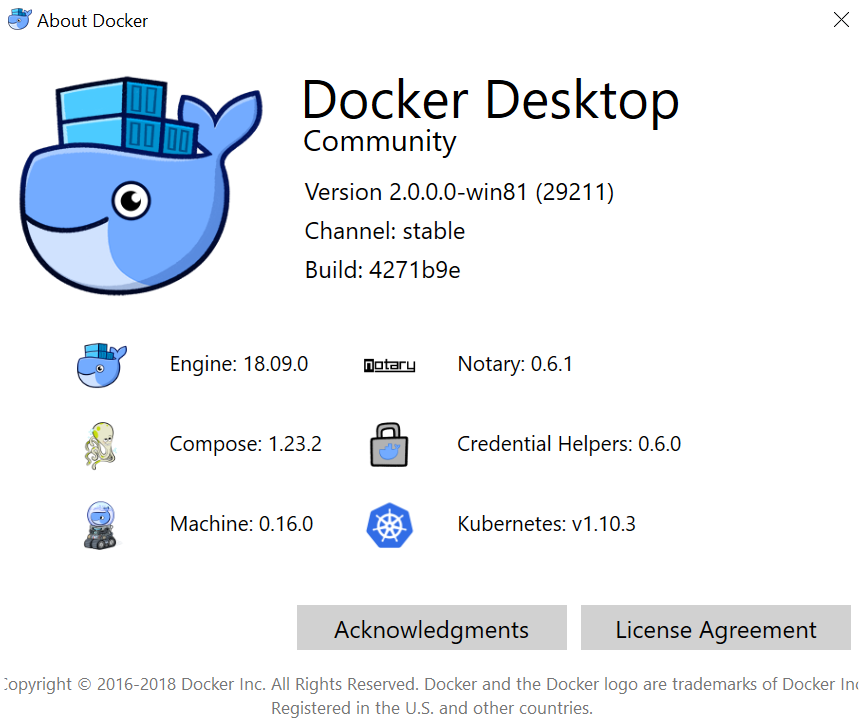This screenshot has width=862, height=728.
Task: Click the Engine: 18.09.0 label
Action: (x=239, y=365)
